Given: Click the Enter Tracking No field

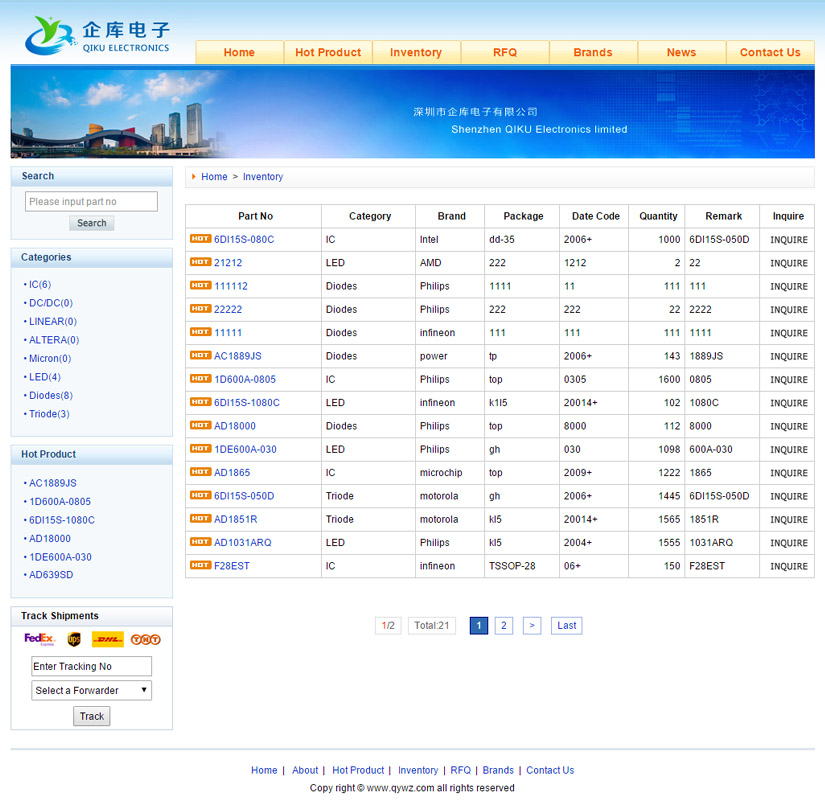Looking at the screenshot, I should tap(91, 667).
